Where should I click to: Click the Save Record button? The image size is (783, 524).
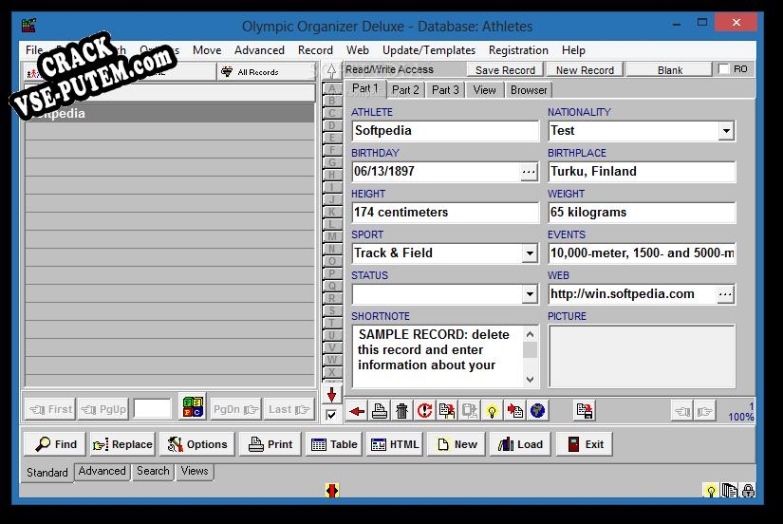coord(505,70)
